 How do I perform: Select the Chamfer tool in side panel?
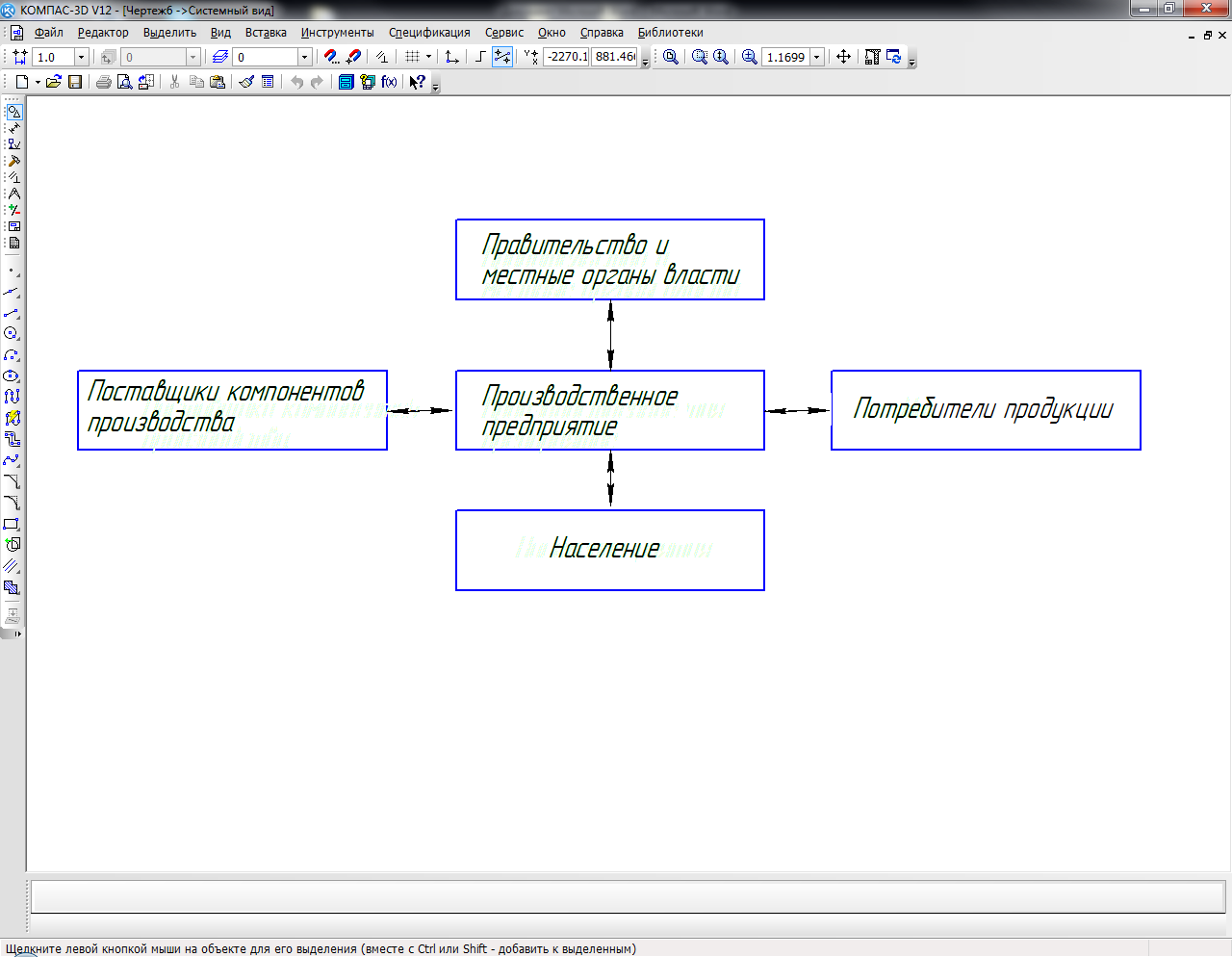click(12, 481)
